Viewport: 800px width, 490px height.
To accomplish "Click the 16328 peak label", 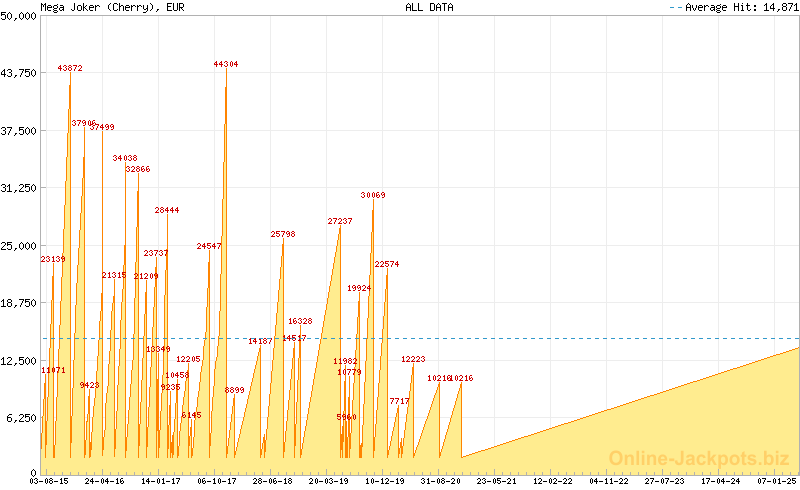I will click(x=300, y=321).
